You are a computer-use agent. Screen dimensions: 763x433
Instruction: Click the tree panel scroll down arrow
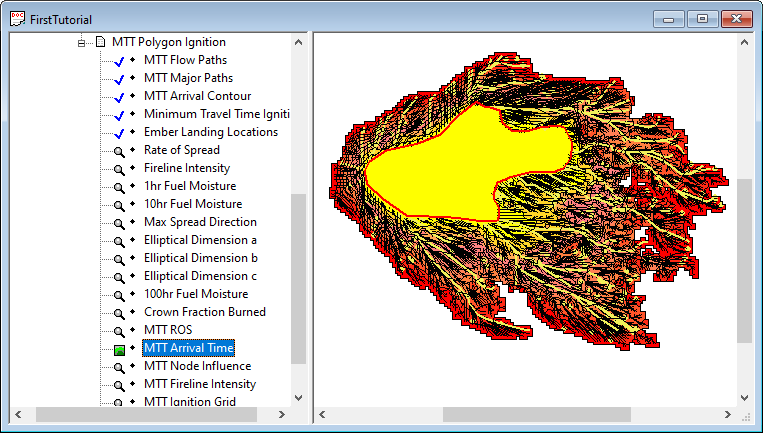point(298,397)
